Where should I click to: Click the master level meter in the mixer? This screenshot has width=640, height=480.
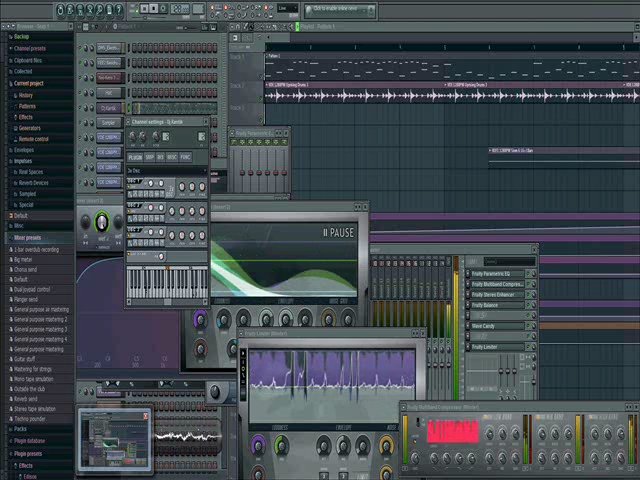(x=456, y=329)
